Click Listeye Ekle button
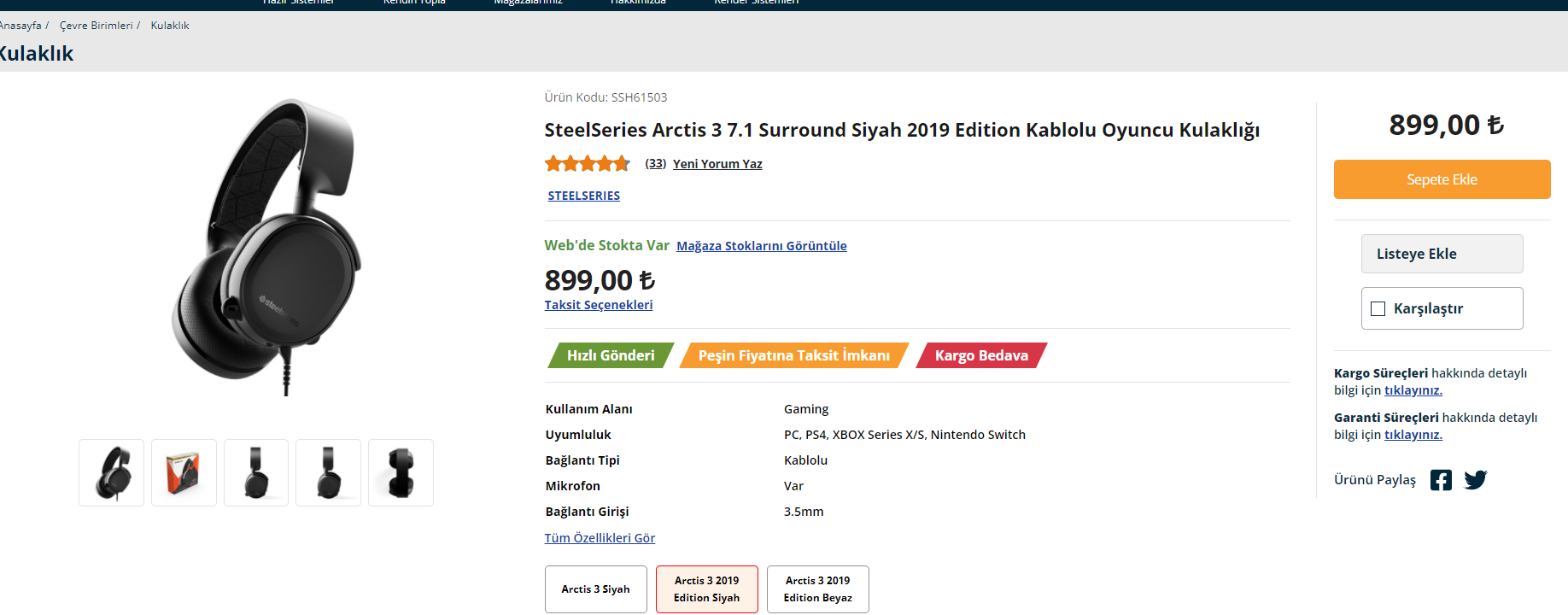Screen dimensions: 1568x615 point(1442,254)
